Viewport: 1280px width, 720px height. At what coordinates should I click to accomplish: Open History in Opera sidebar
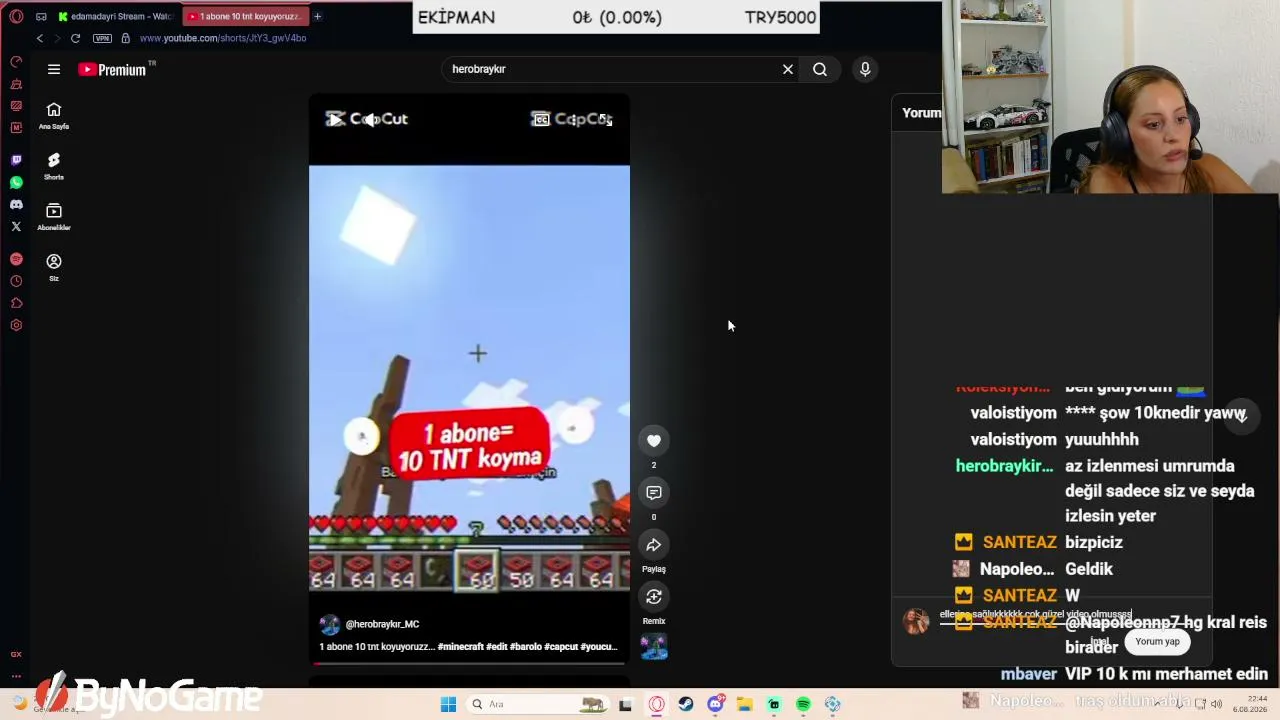(16, 281)
